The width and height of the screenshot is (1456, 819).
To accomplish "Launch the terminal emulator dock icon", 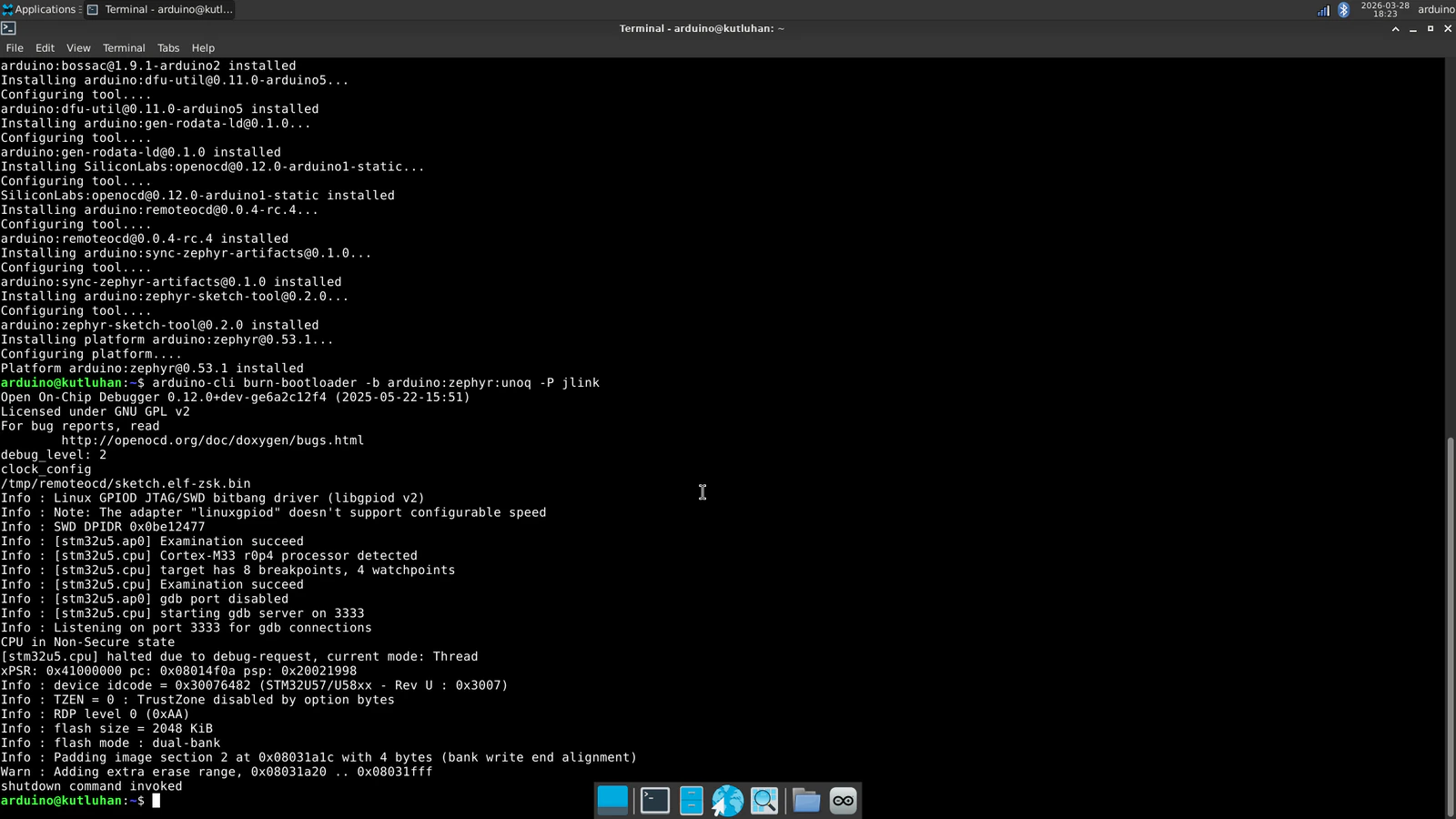I will coord(655,800).
